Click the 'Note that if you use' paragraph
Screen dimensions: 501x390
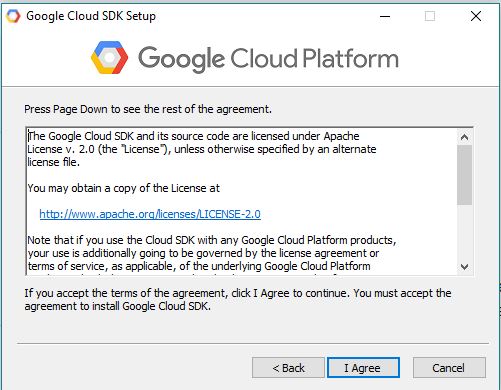[212, 253]
